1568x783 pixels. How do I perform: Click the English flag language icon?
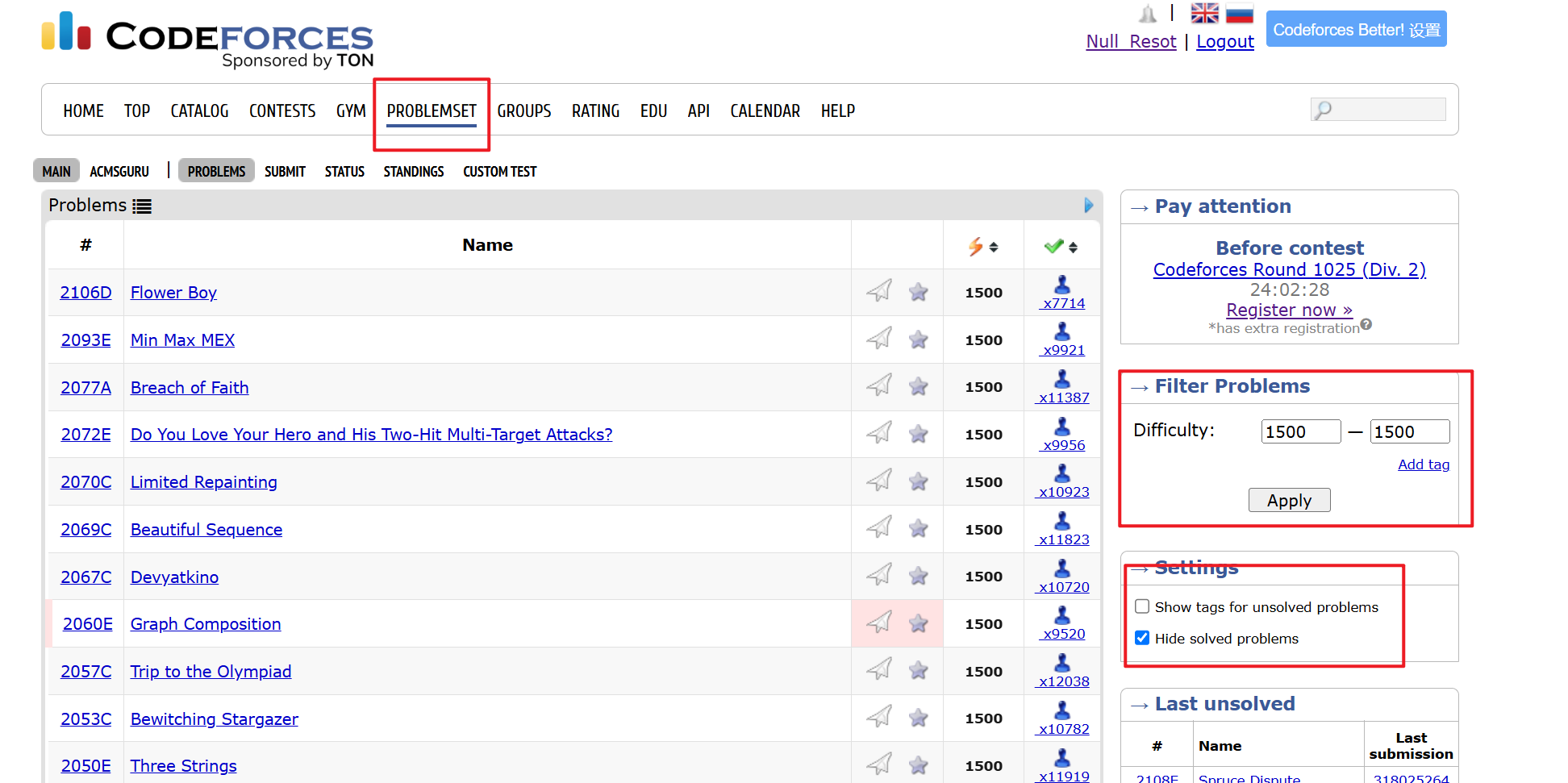[1204, 13]
